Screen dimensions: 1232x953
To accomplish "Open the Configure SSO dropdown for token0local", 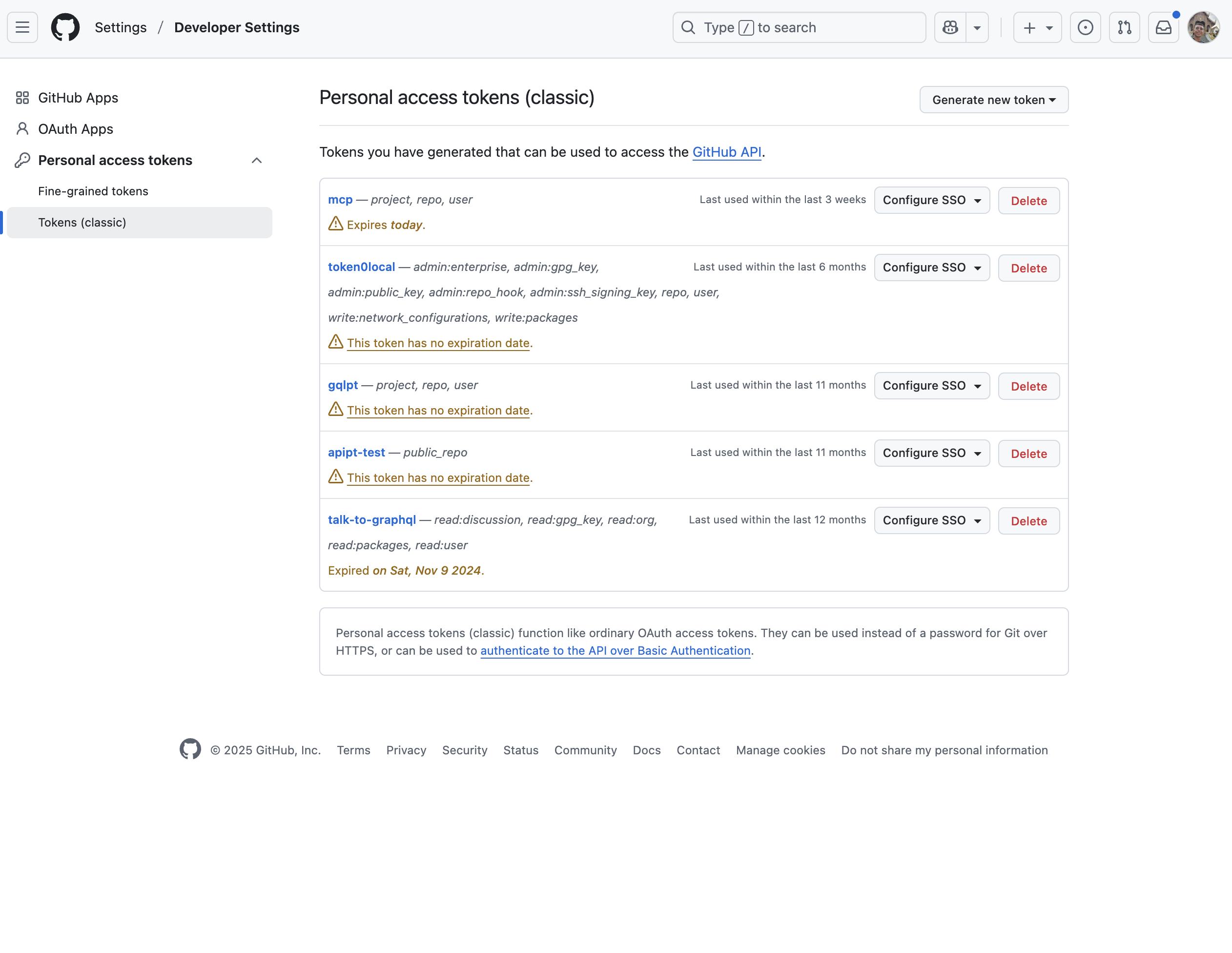I will (x=931, y=268).
